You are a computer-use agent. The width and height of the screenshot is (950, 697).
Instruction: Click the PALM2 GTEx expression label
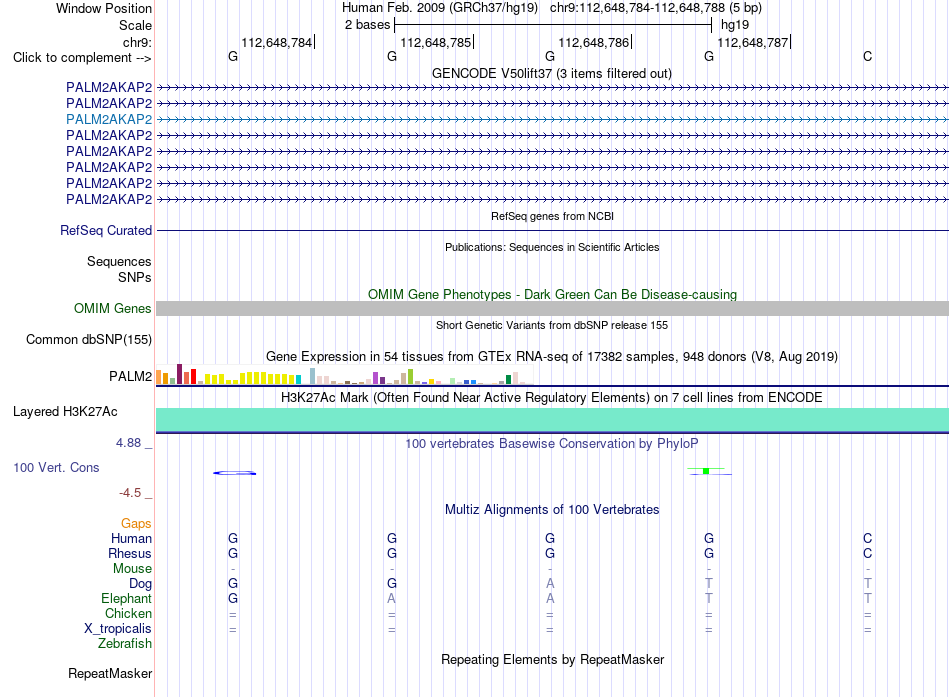(130, 376)
